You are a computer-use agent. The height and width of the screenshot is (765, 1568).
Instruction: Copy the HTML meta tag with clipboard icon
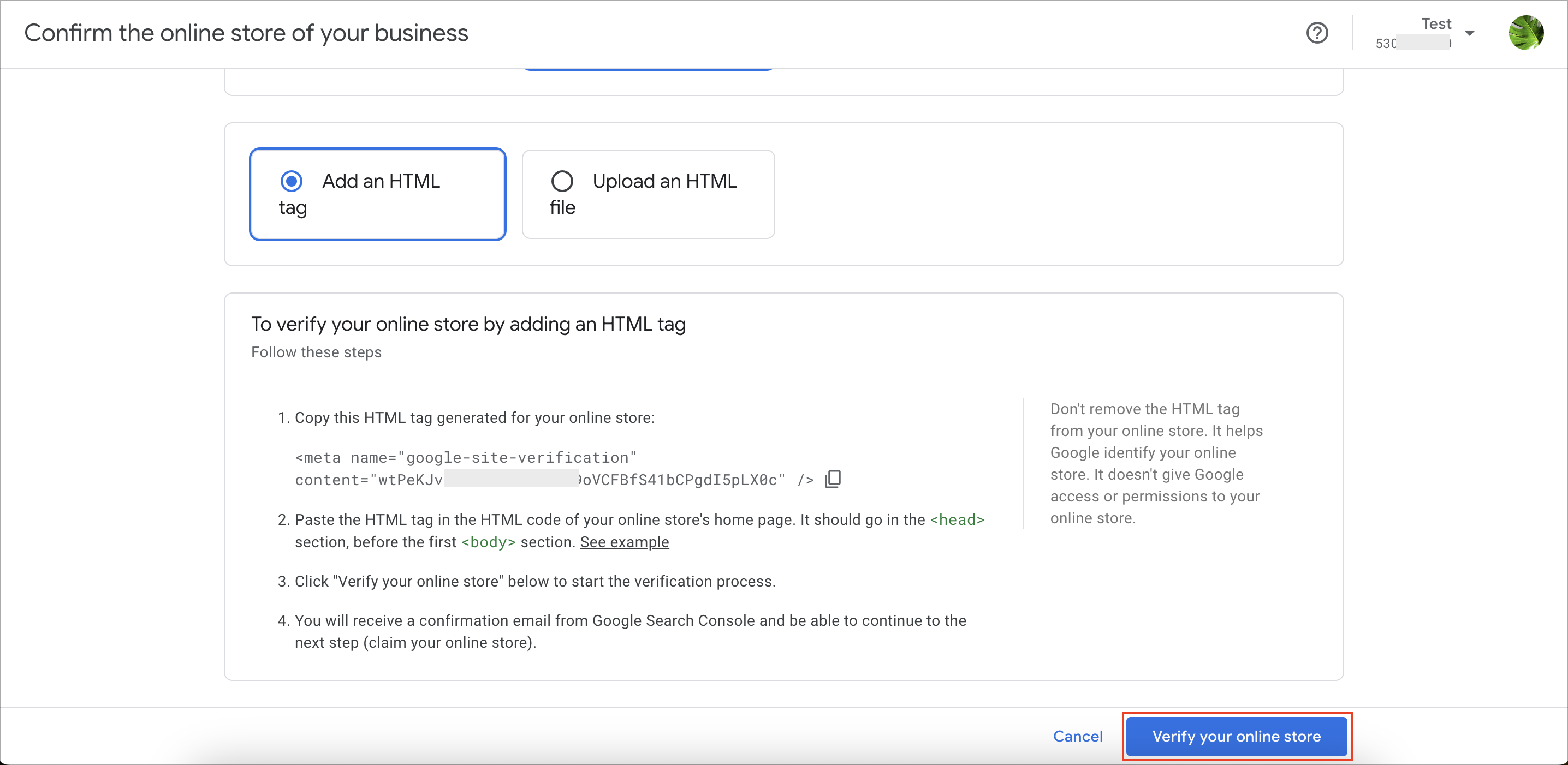click(x=833, y=479)
